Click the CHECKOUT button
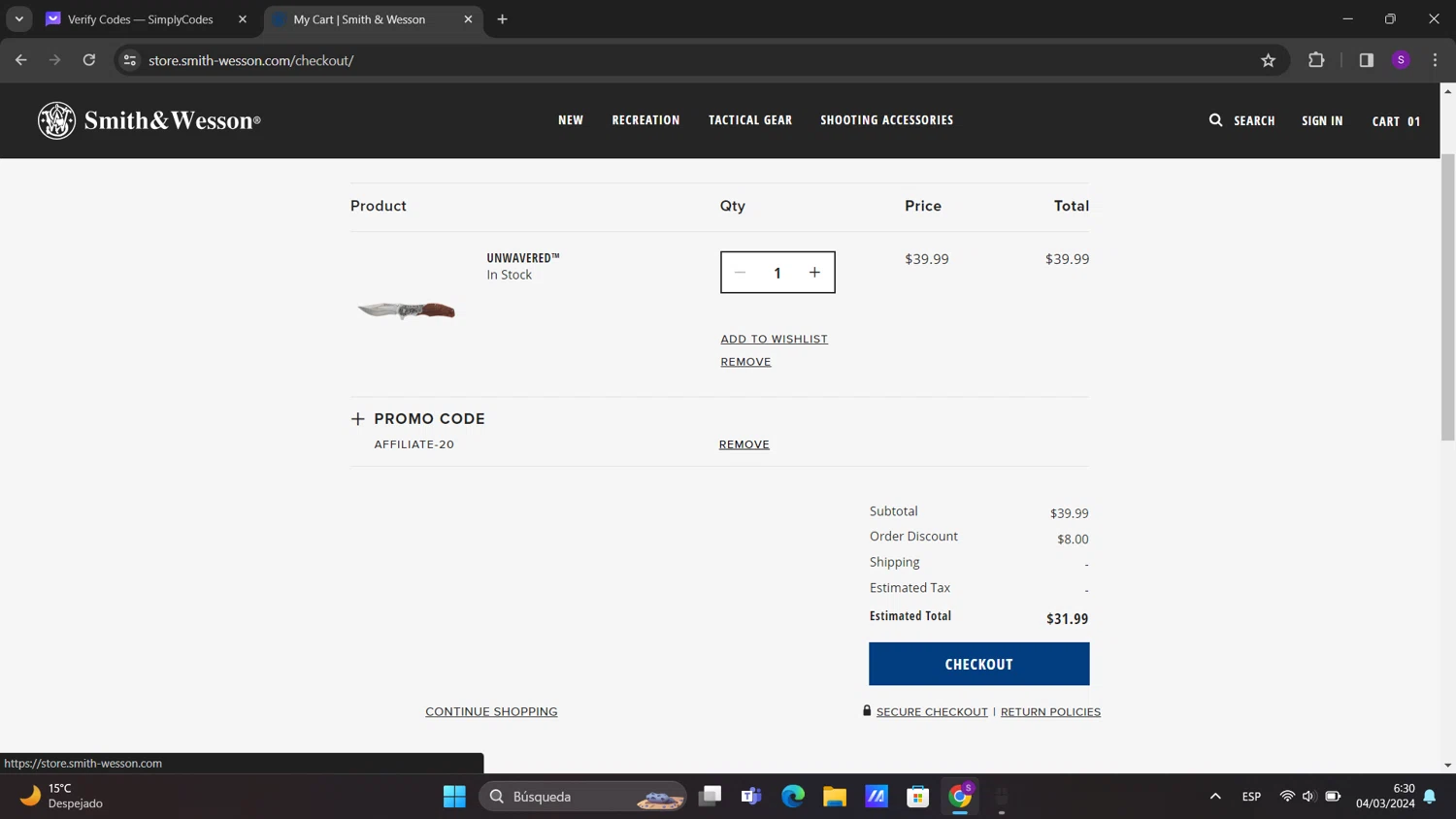The height and width of the screenshot is (819, 1456). [978, 664]
